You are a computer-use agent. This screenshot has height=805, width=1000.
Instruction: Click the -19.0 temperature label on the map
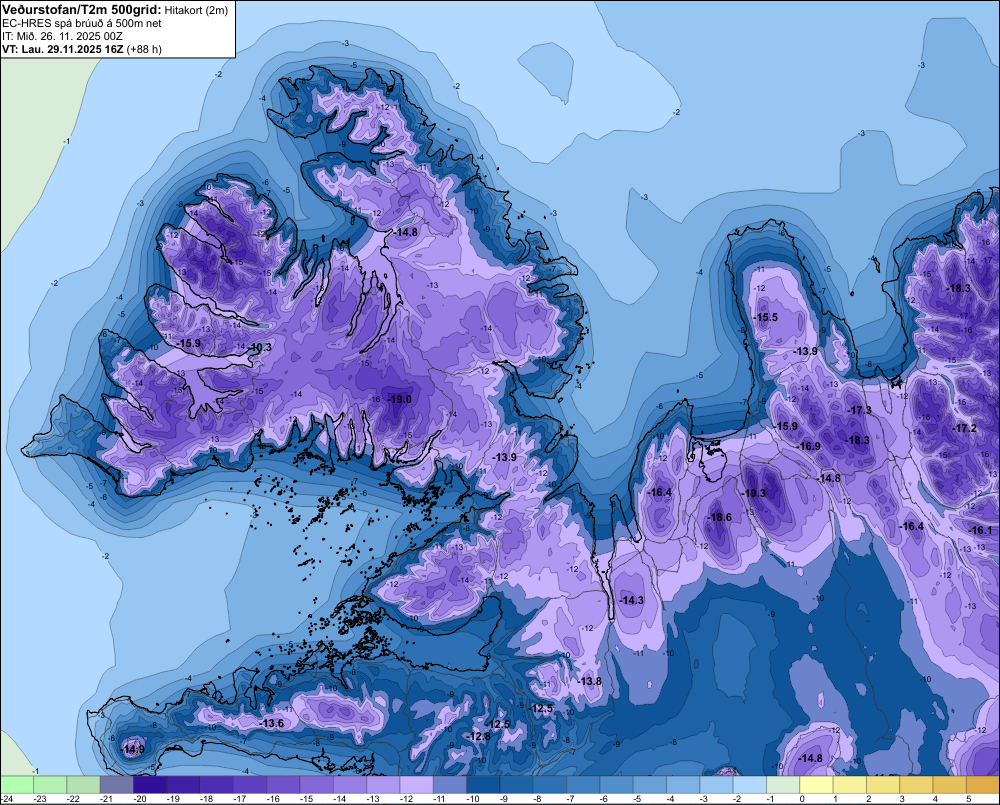click(x=399, y=399)
